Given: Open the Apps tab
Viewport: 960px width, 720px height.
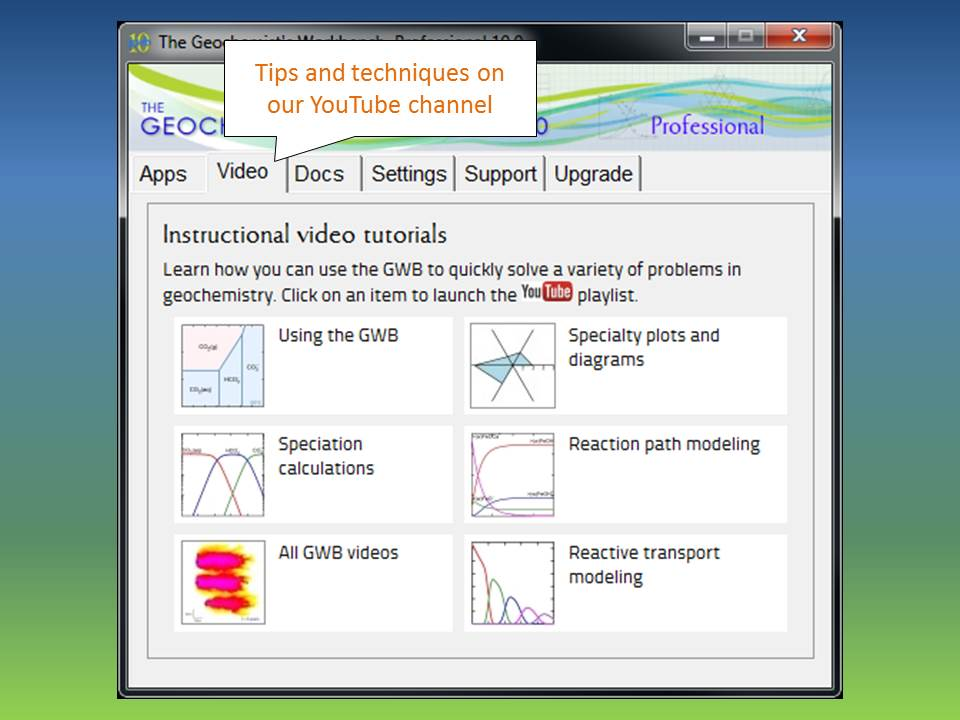Looking at the screenshot, I should (163, 174).
